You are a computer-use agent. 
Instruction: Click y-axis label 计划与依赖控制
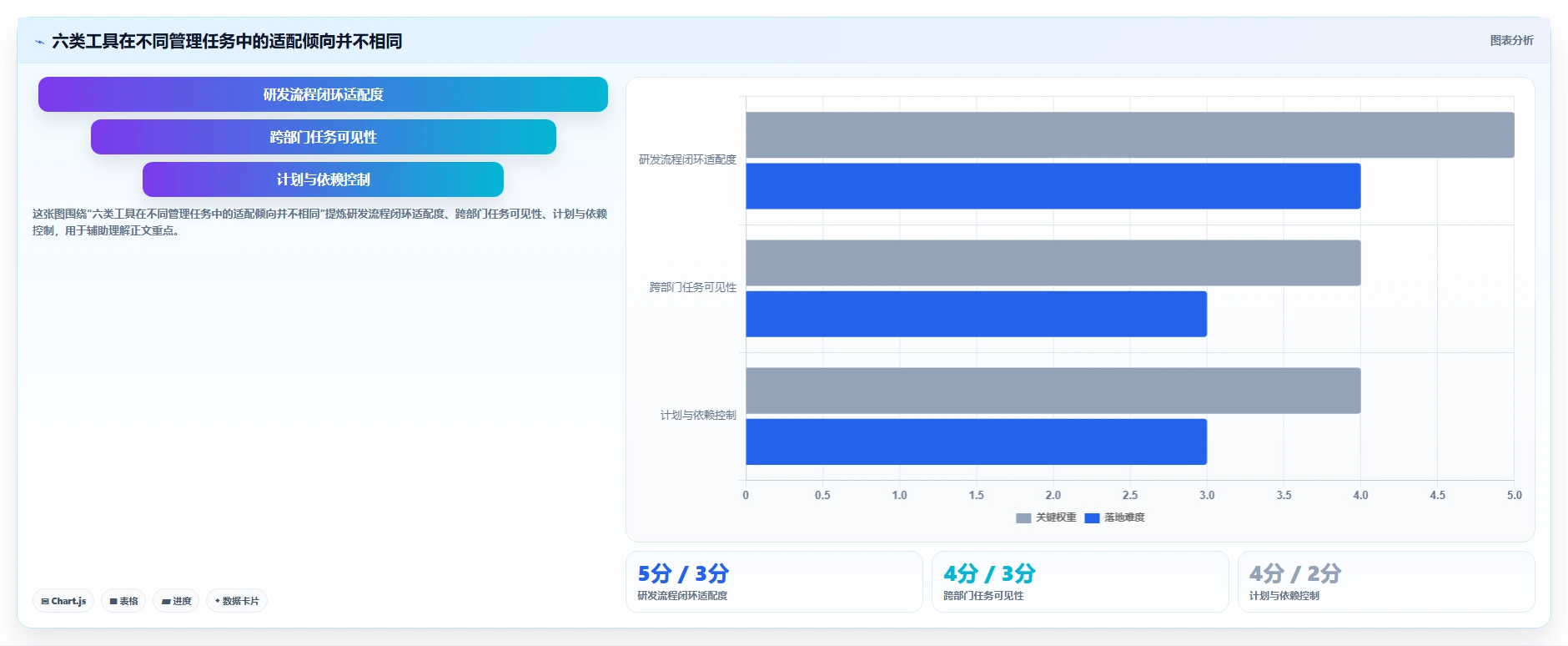(698, 415)
